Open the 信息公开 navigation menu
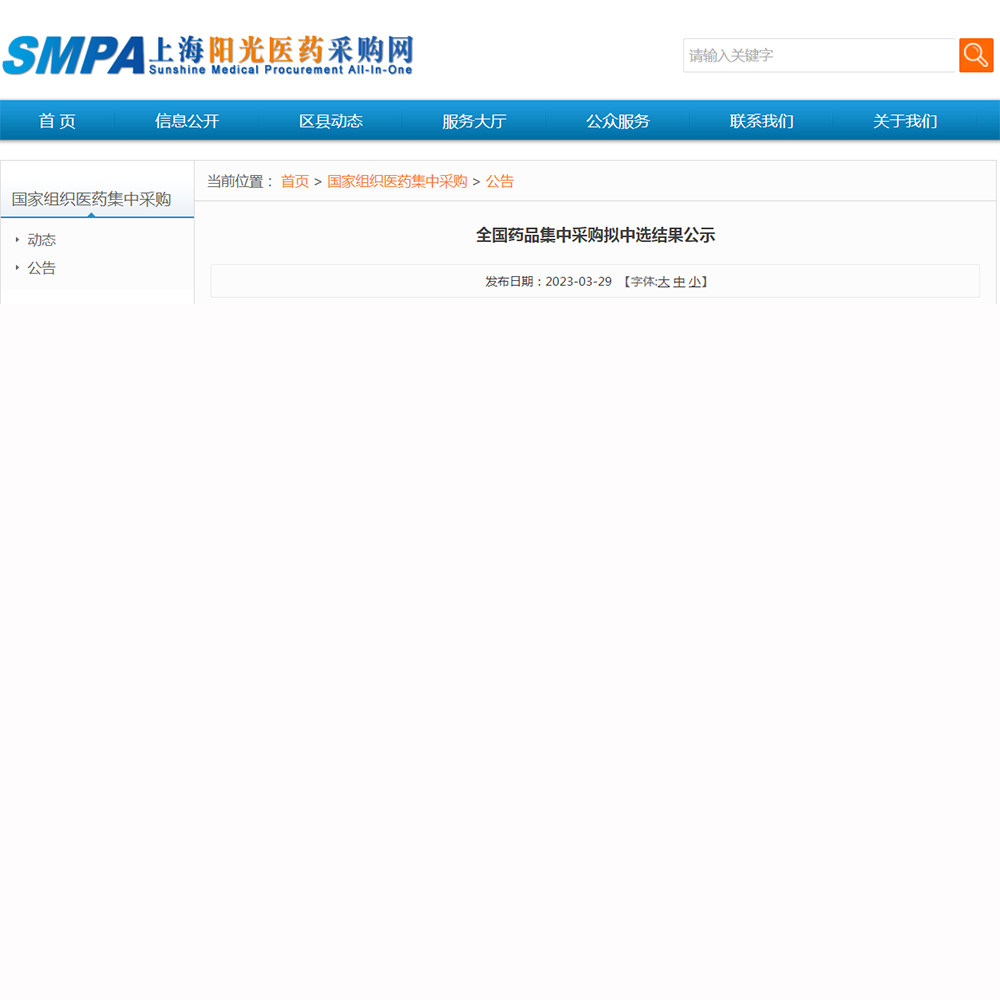The height and width of the screenshot is (1000, 1000). click(187, 121)
